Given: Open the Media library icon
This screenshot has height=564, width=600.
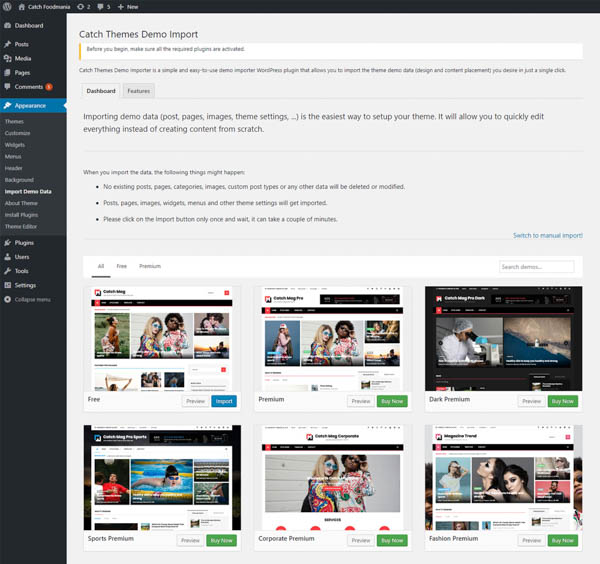Looking at the screenshot, I should tap(8, 59).
